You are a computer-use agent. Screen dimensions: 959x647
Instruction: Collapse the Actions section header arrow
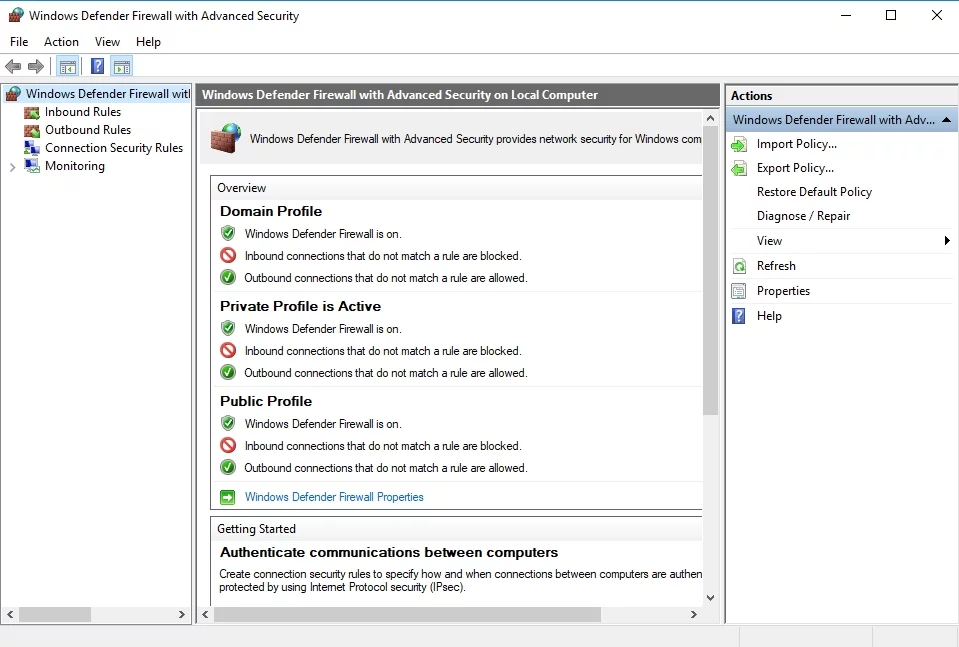pos(946,120)
